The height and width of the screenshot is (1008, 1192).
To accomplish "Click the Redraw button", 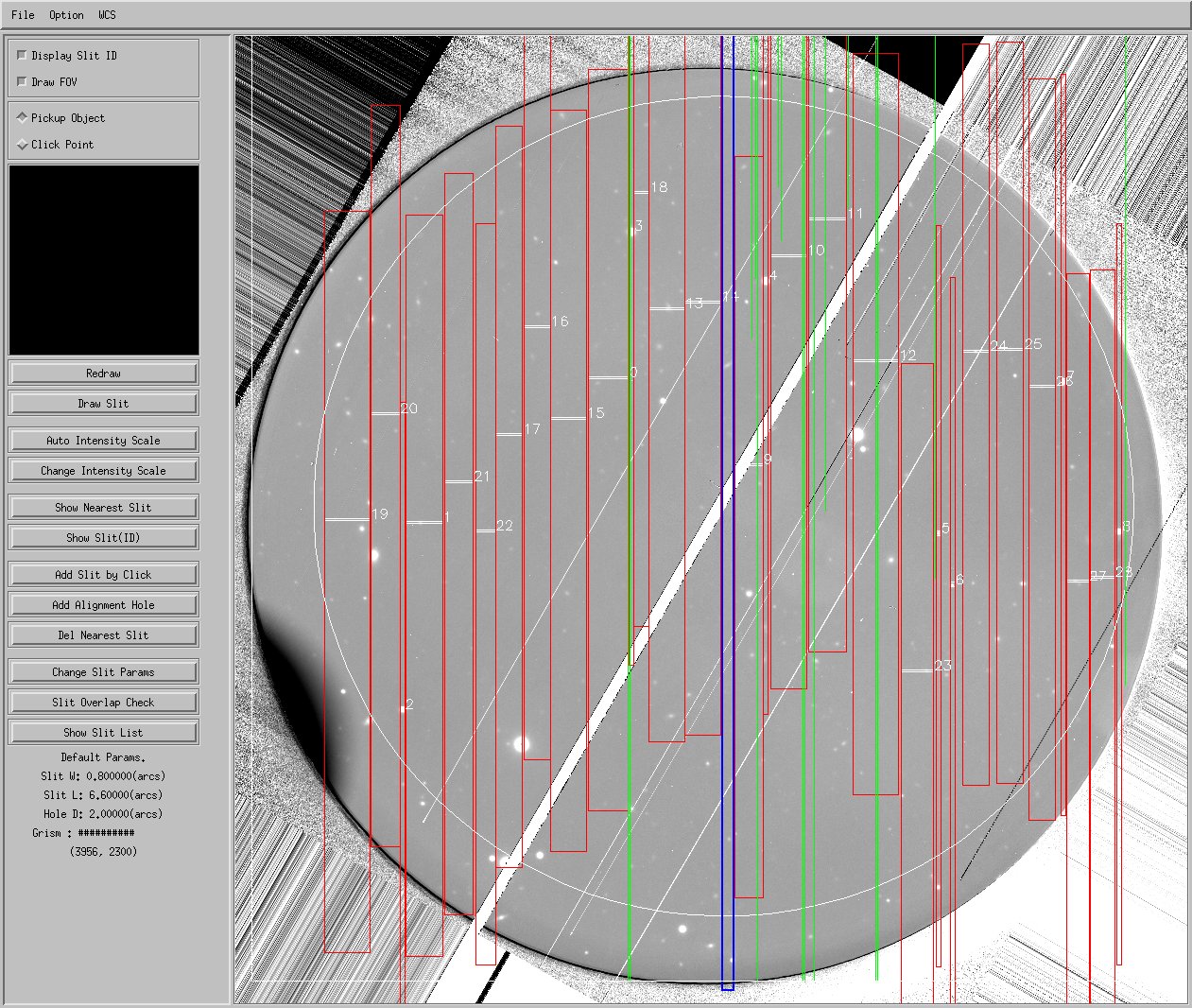I will (x=103, y=374).
